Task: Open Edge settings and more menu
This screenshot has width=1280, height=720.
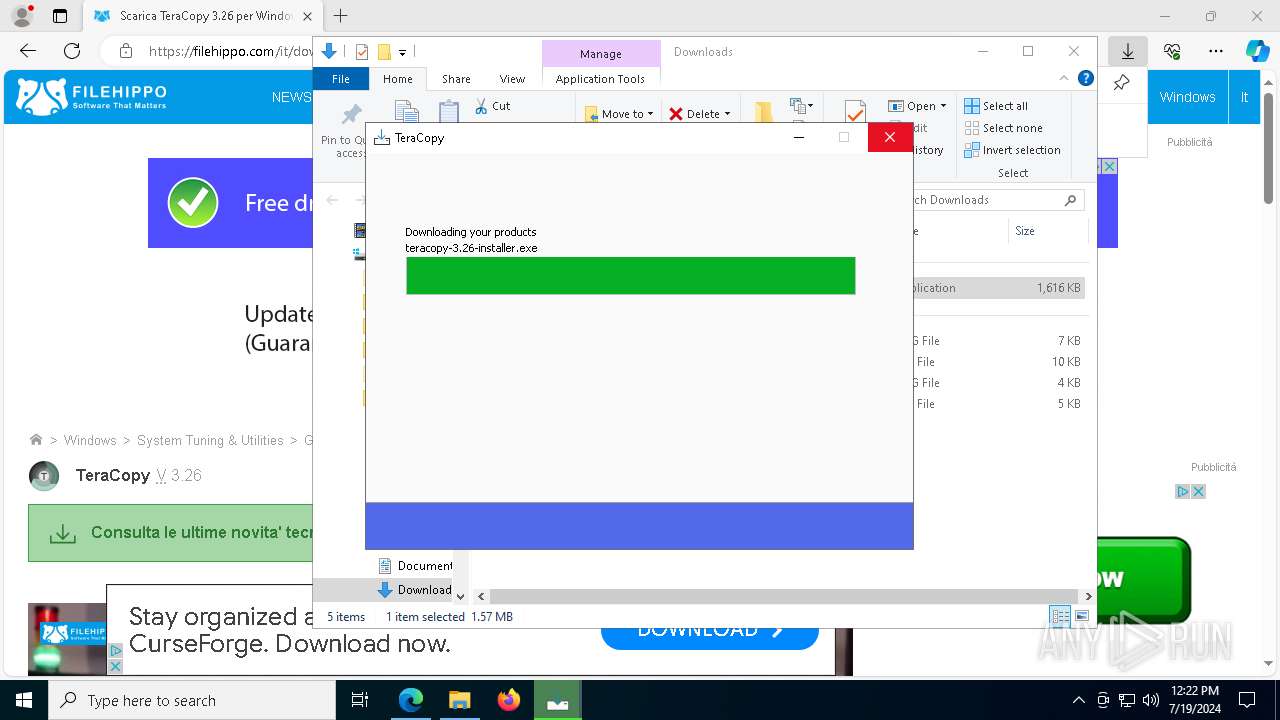Action: click(x=1216, y=51)
